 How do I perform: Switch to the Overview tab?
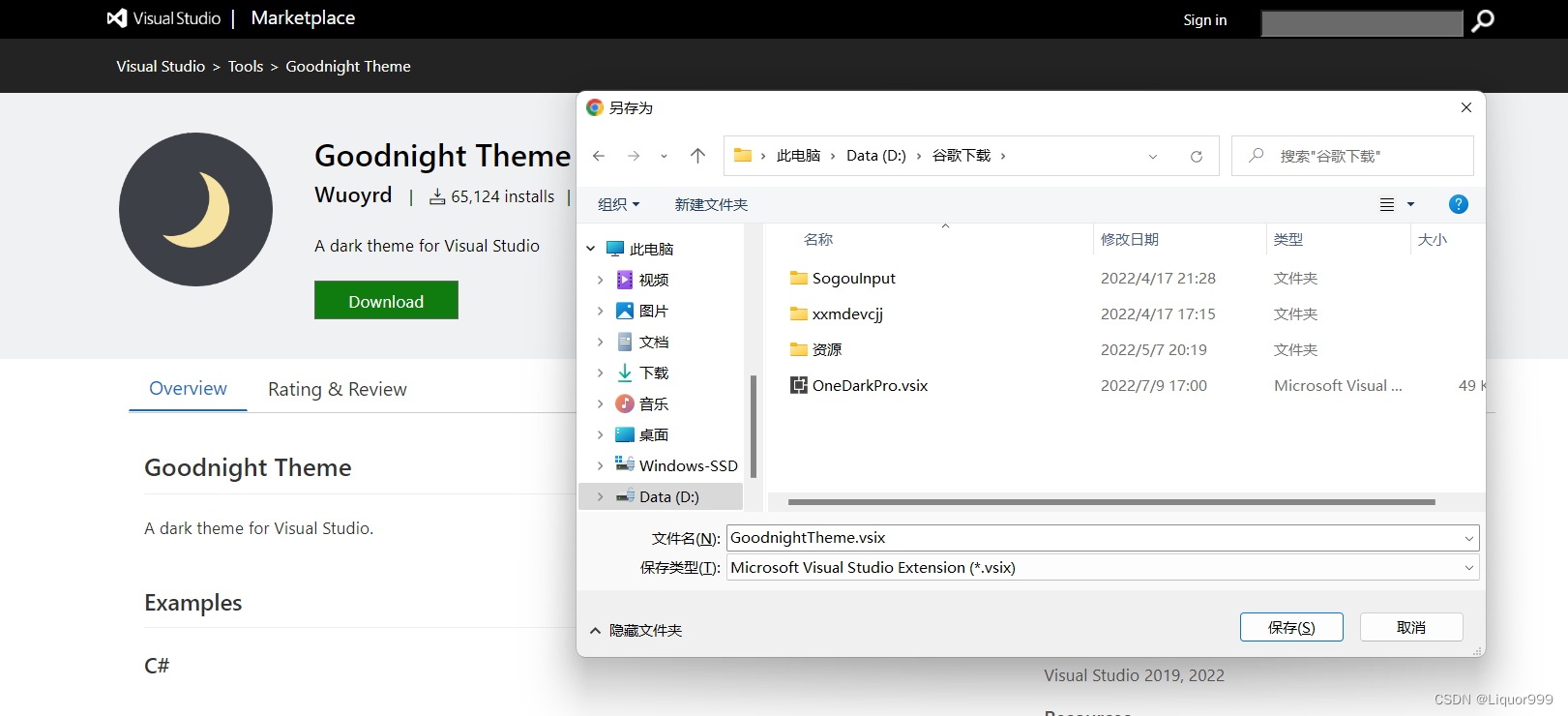tap(188, 388)
